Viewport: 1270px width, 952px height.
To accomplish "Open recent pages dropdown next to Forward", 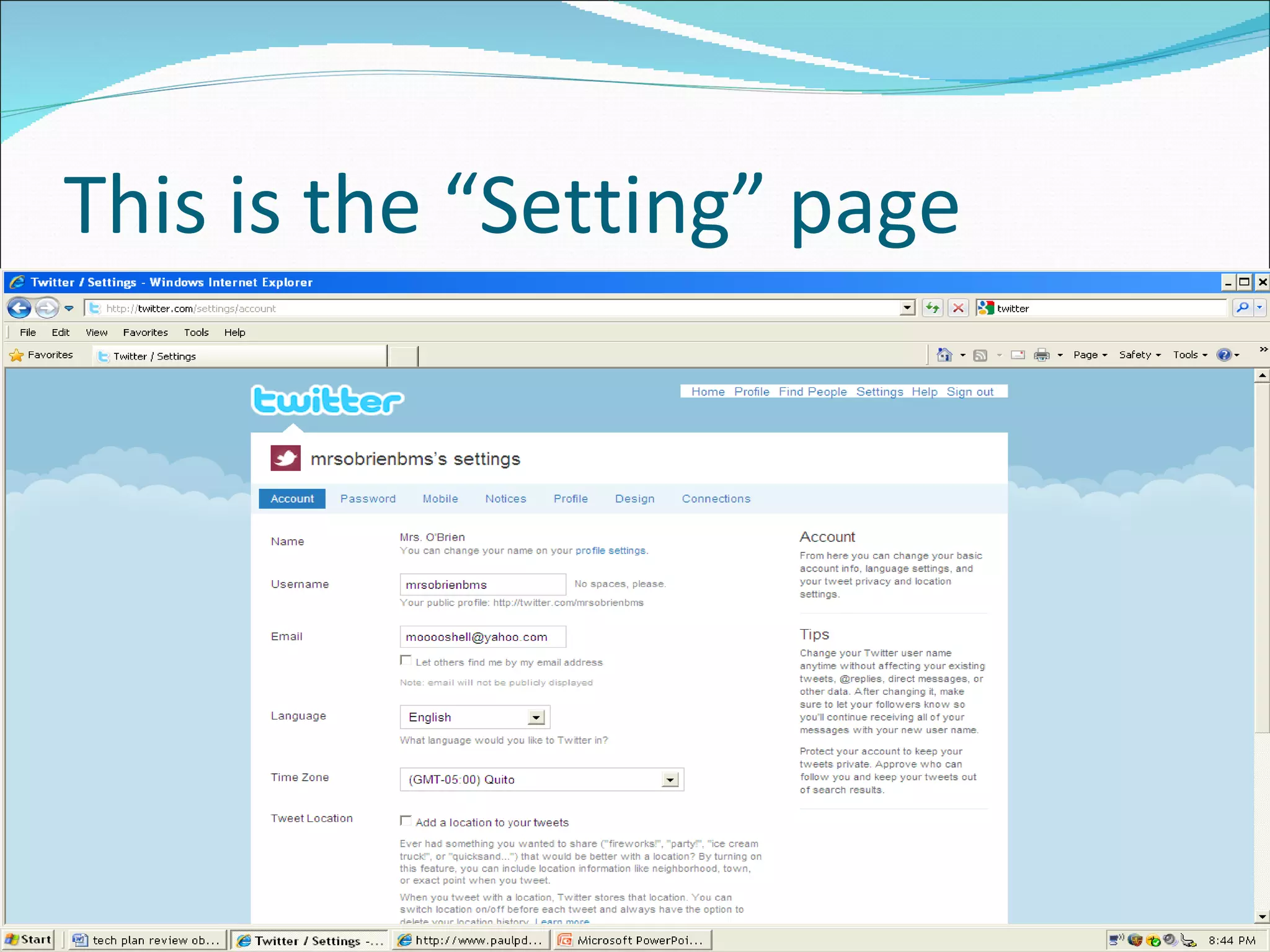I will click(69, 308).
